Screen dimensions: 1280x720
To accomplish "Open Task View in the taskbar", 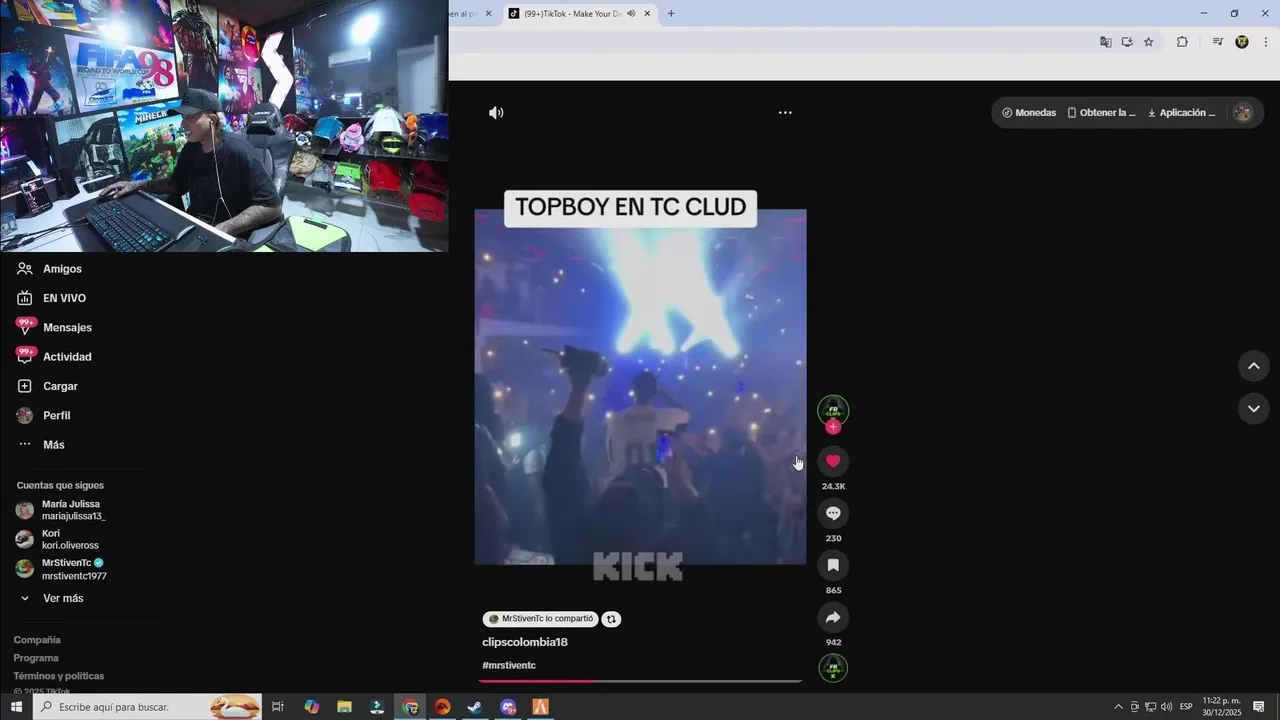I will tap(278, 707).
